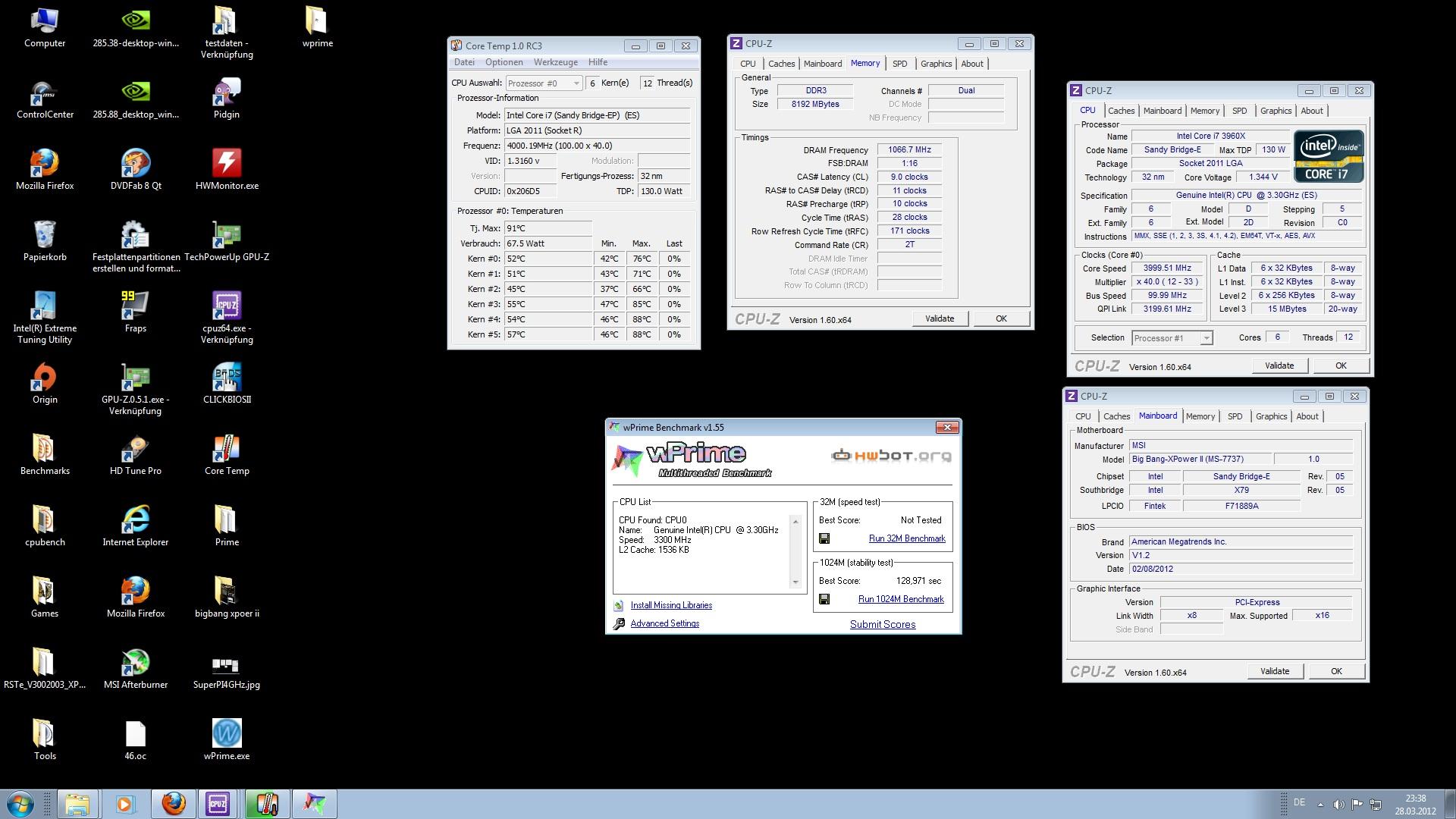1456x819 pixels.
Task: Run the 1024M Benchmark in wPrime
Action: [901, 599]
